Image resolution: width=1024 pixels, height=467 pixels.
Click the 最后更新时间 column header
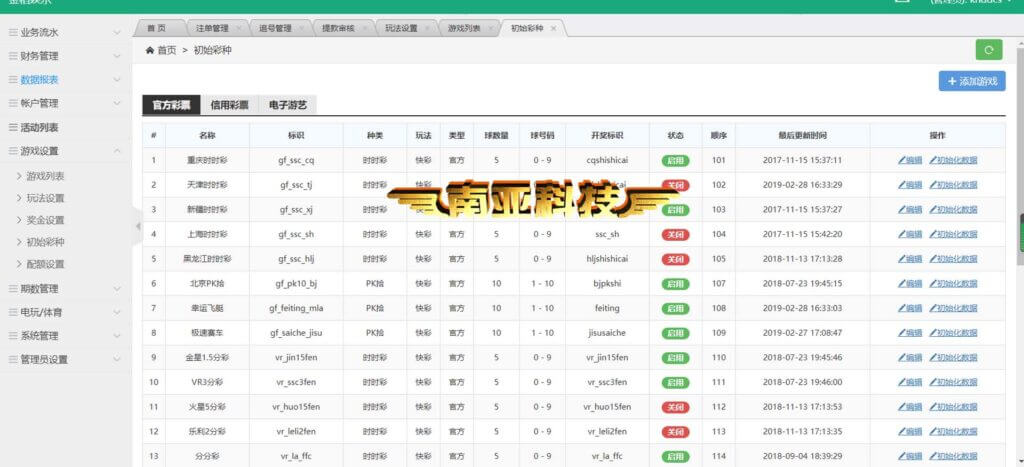point(803,136)
